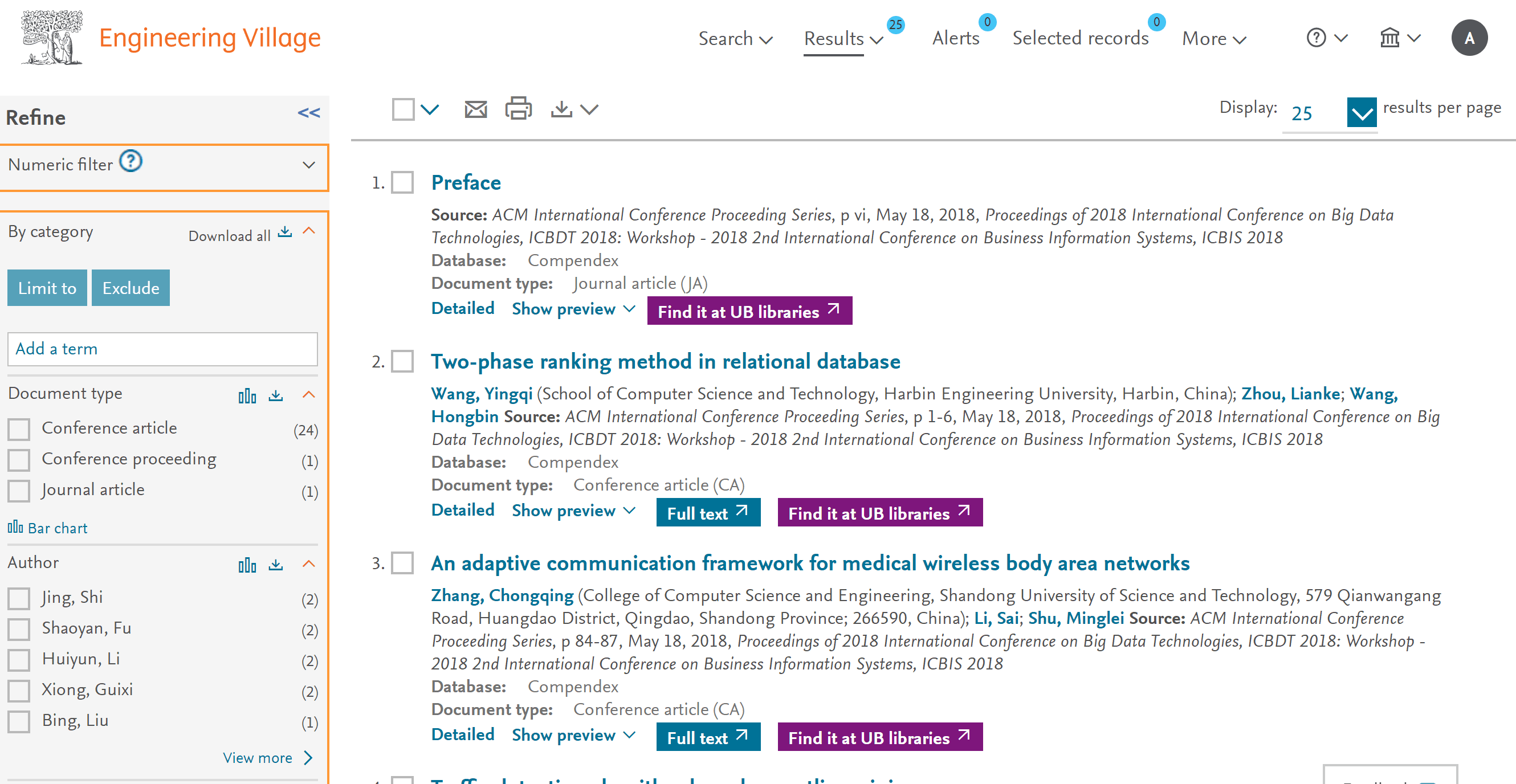Click the Add a term input field
Image resolution: width=1516 pixels, height=784 pixels.
coord(162,349)
